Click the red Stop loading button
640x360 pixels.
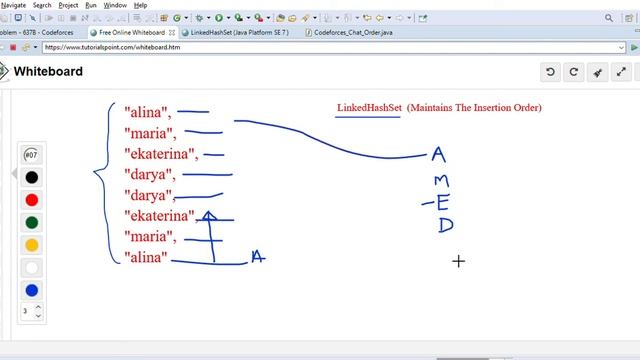(13, 47)
